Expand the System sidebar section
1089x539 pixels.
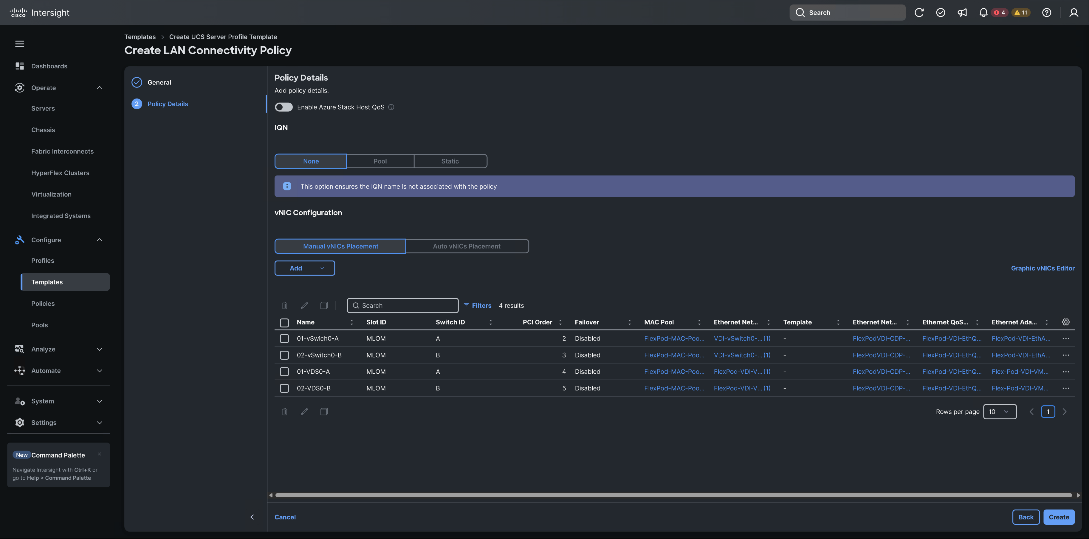click(x=99, y=401)
